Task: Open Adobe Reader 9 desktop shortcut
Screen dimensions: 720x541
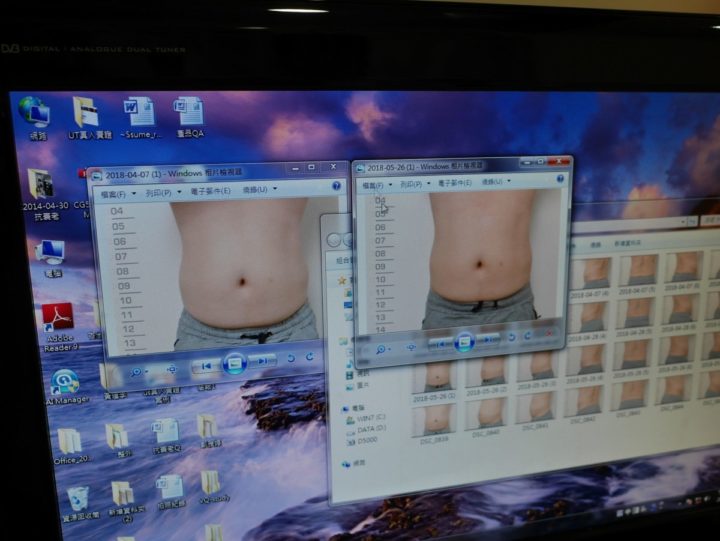Action: coord(57,320)
